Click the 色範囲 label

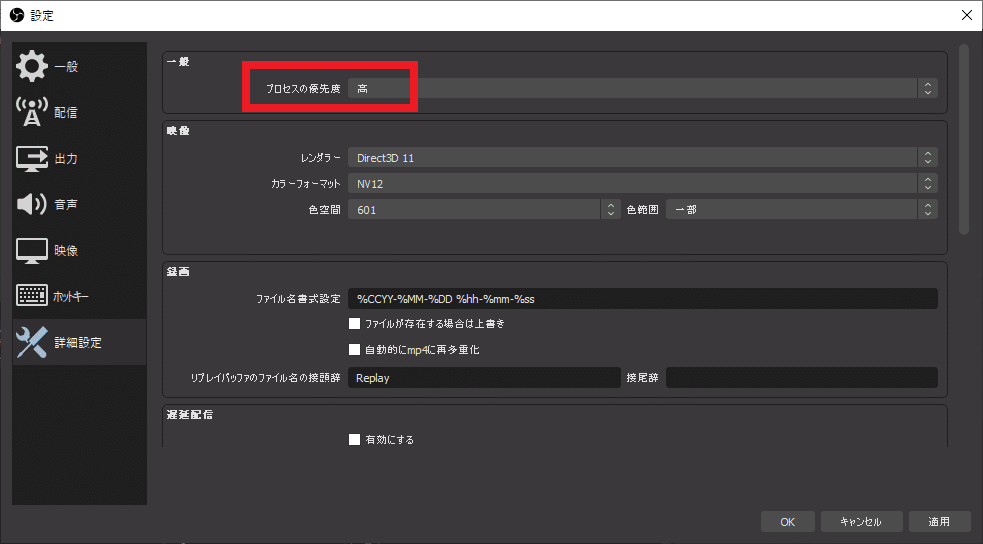(643, 210)
